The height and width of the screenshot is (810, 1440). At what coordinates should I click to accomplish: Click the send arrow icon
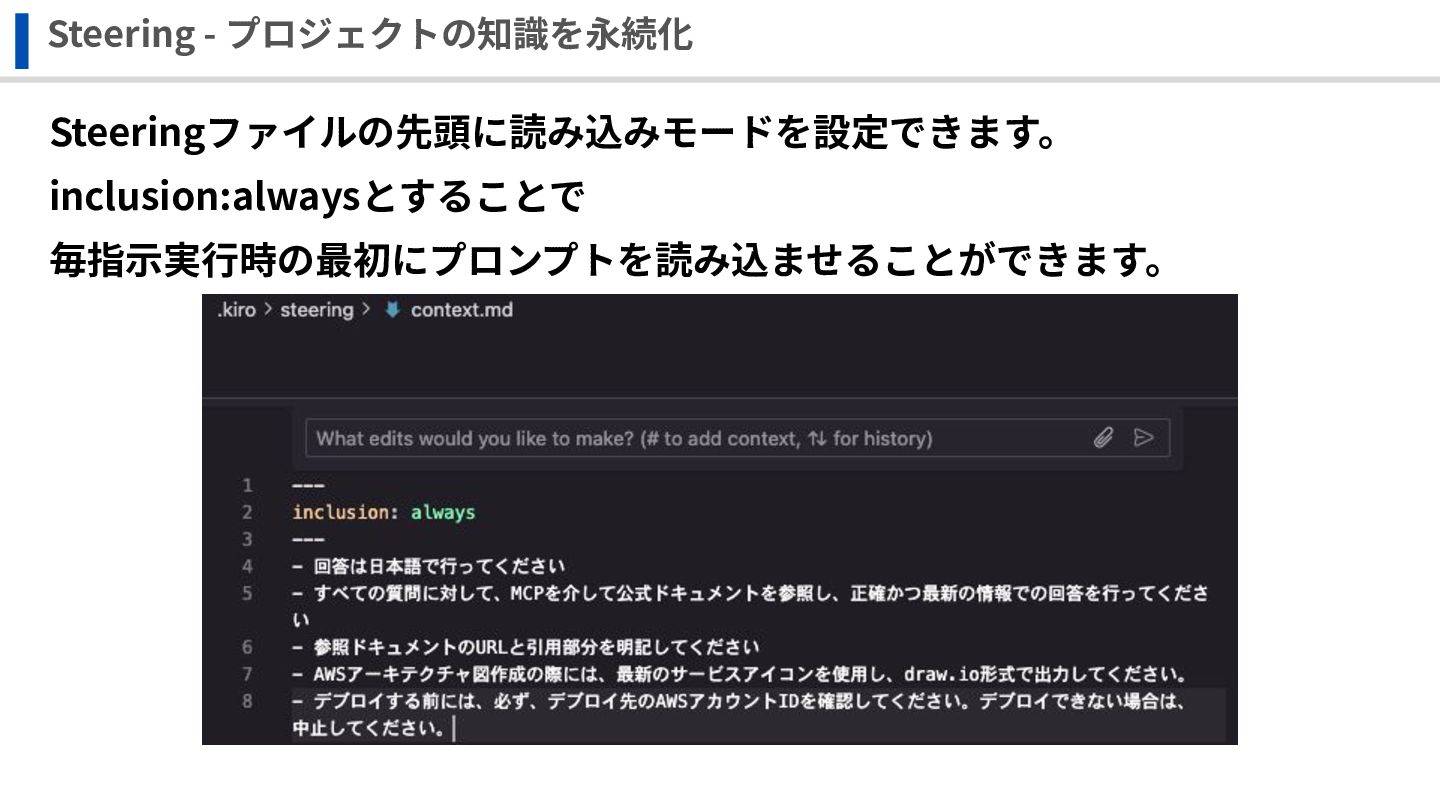(1144, 438)
